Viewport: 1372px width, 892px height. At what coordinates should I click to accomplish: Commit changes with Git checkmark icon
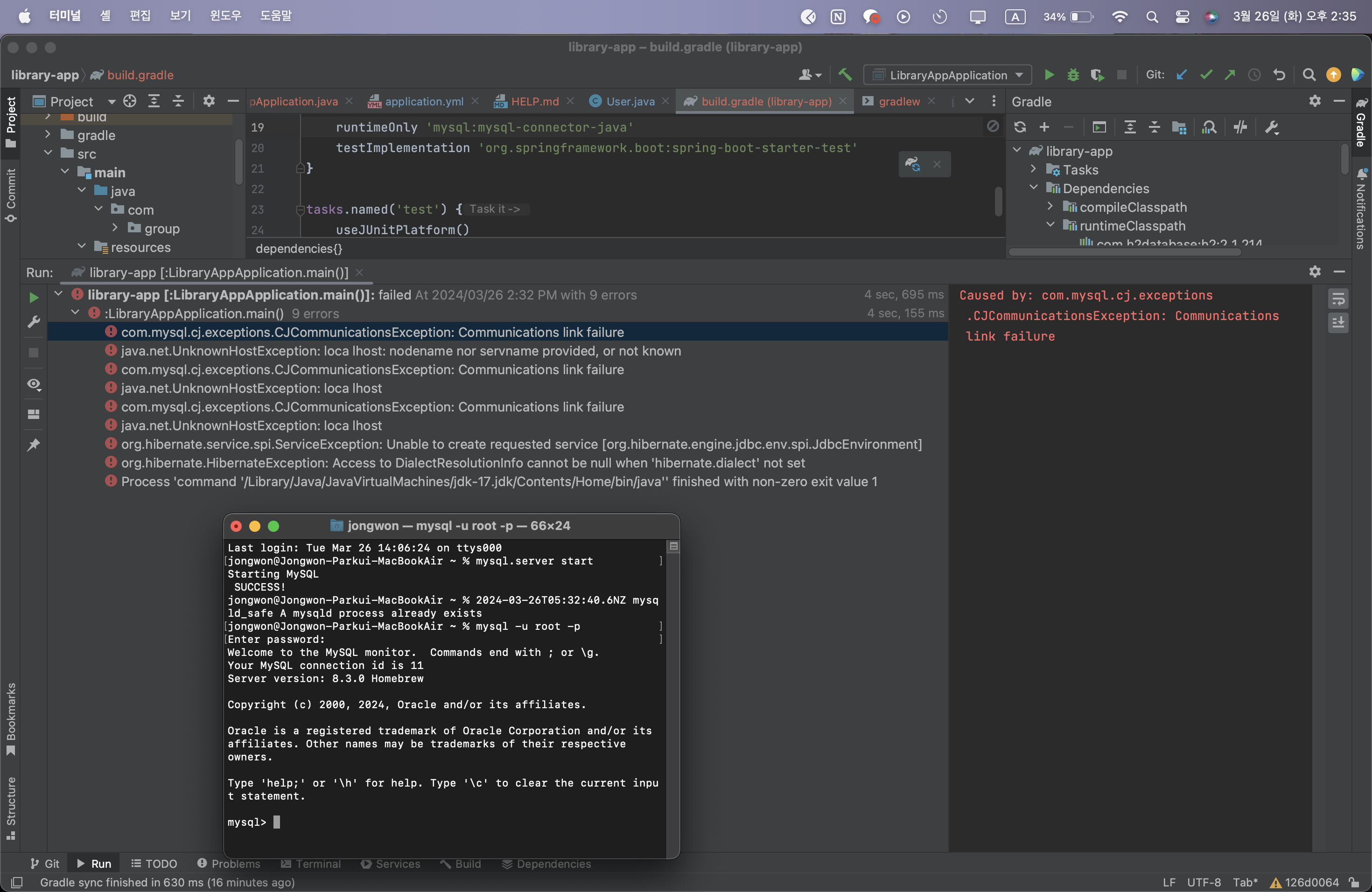(1205, 75)
